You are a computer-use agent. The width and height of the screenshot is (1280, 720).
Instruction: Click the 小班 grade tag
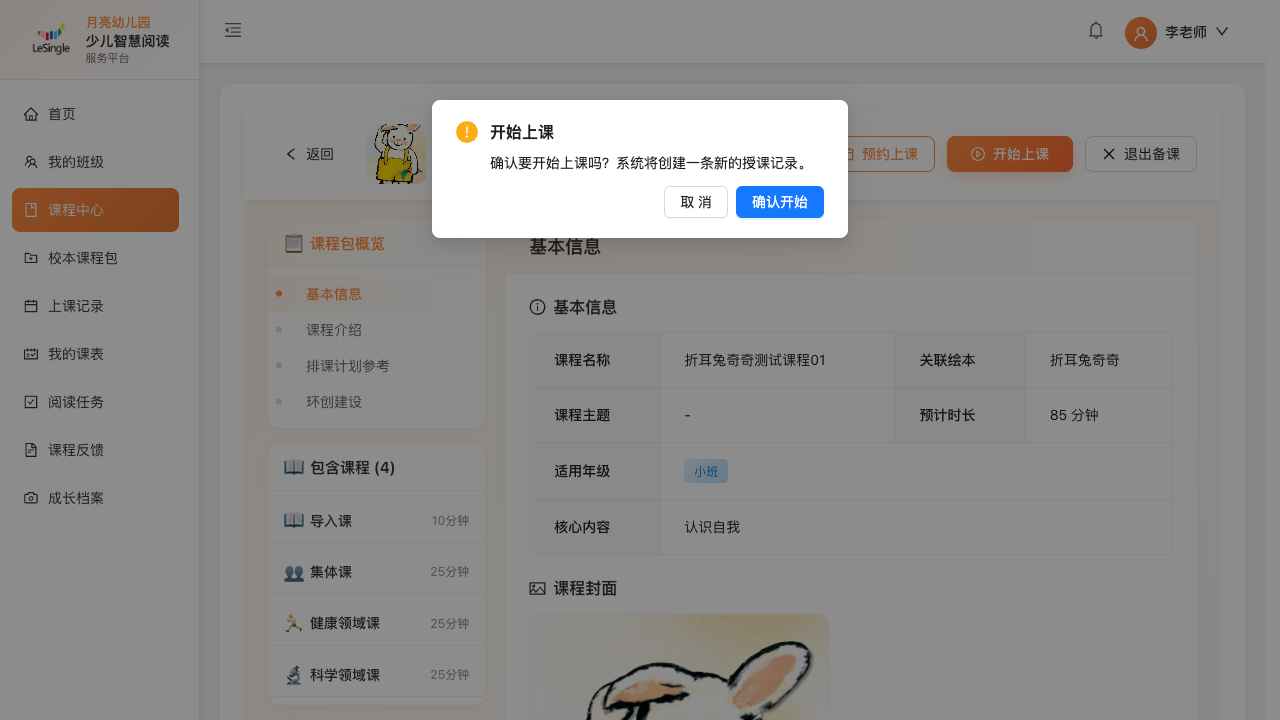(x=705, y=472)
